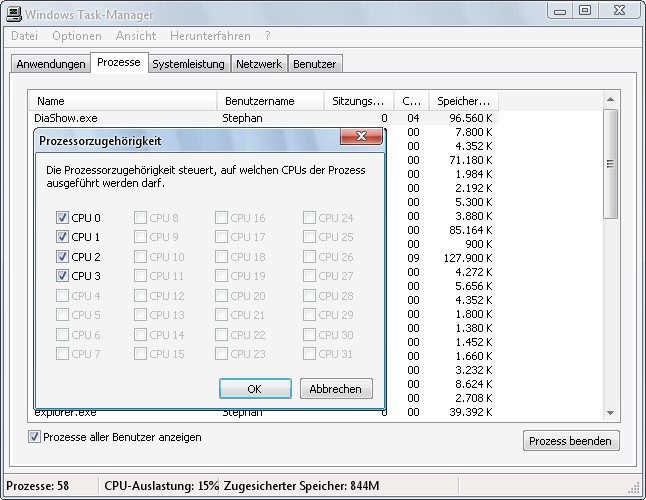Image resolution: width=646 pixels, height=500 pixels.
Task: Uncheck CPU 3 in affinity dialog
Action: [63, 276]
